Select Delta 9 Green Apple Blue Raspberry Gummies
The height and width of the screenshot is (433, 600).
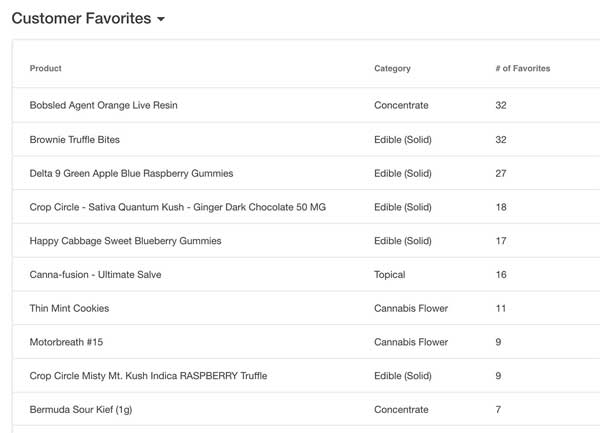click(131, 173)
